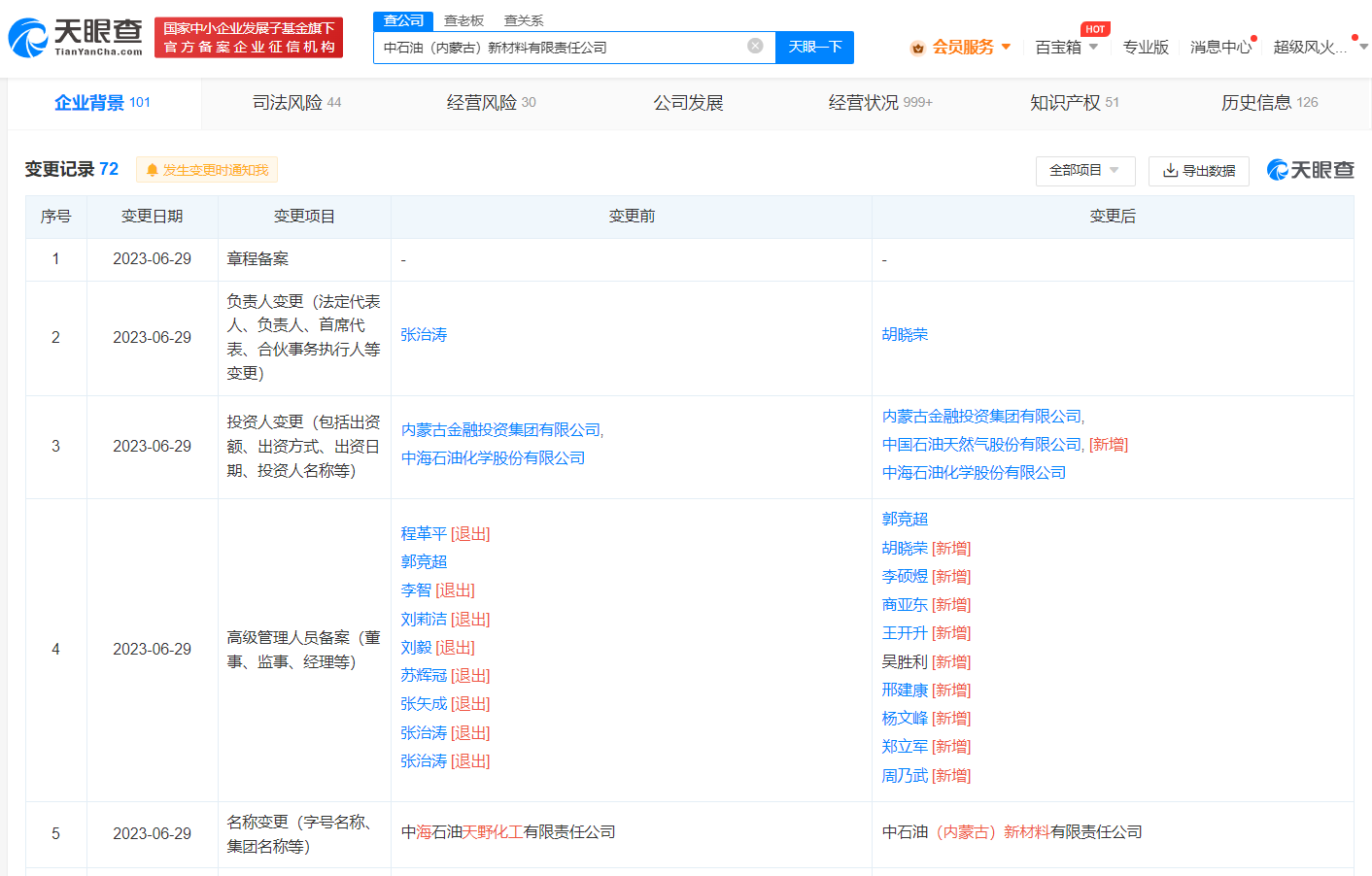Open 杨文峰 person link
Screen dimensions: 1372x876
[x=905, y=718]
